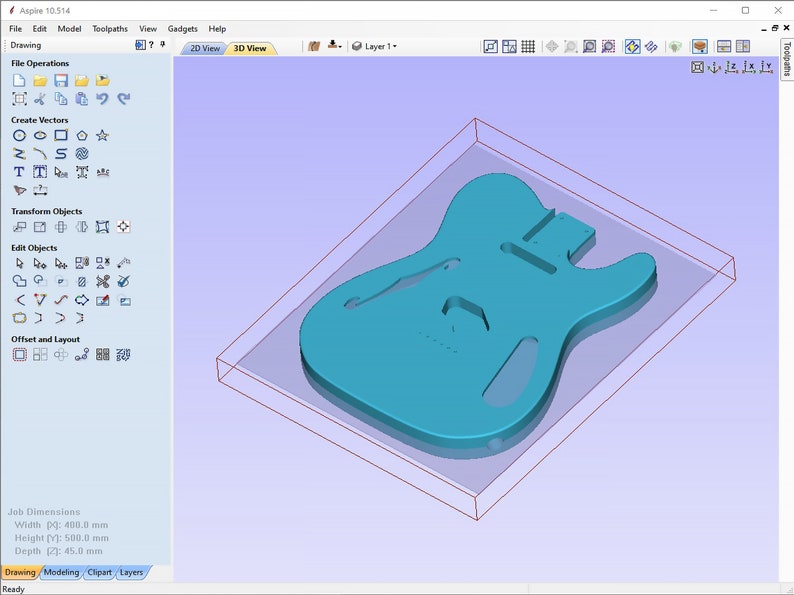Open the Move Selected Objects tool
Viewport: 794px width, 595px height.
[19, 227]
